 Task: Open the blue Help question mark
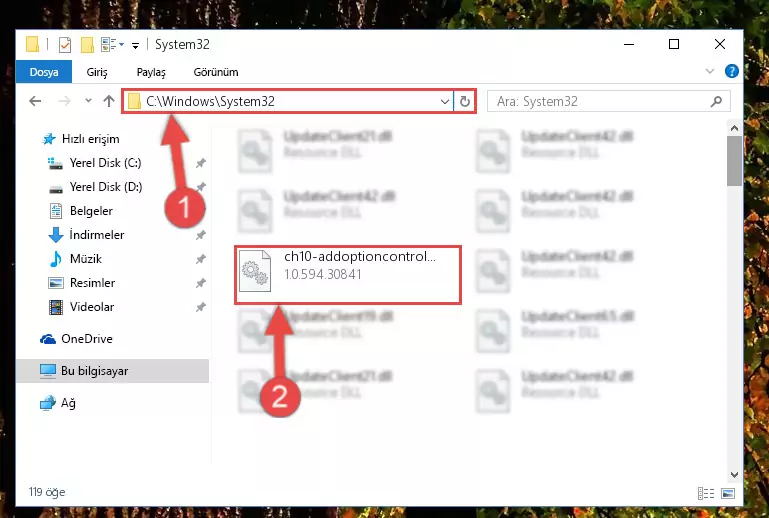731,72
